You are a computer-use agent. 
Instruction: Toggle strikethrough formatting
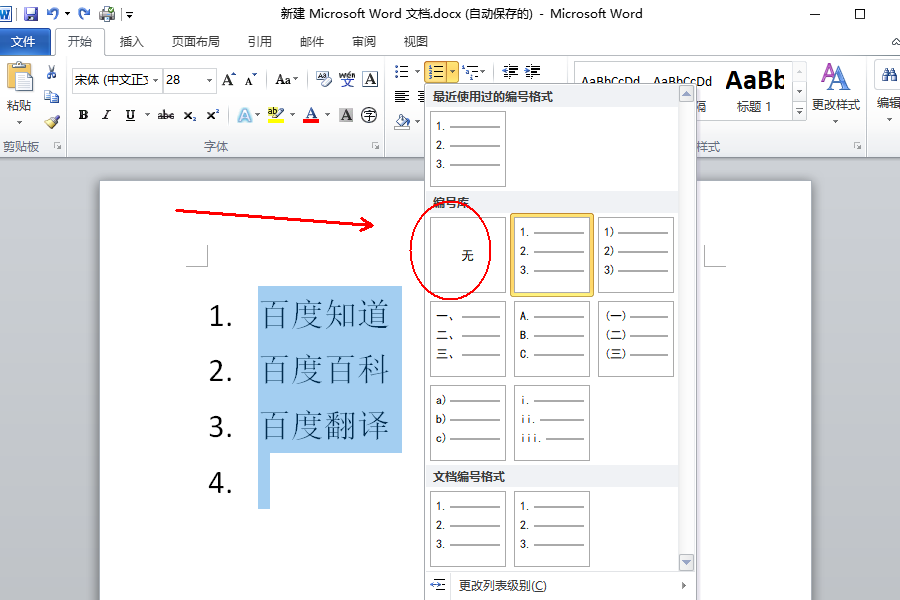[x=166, y=115]
